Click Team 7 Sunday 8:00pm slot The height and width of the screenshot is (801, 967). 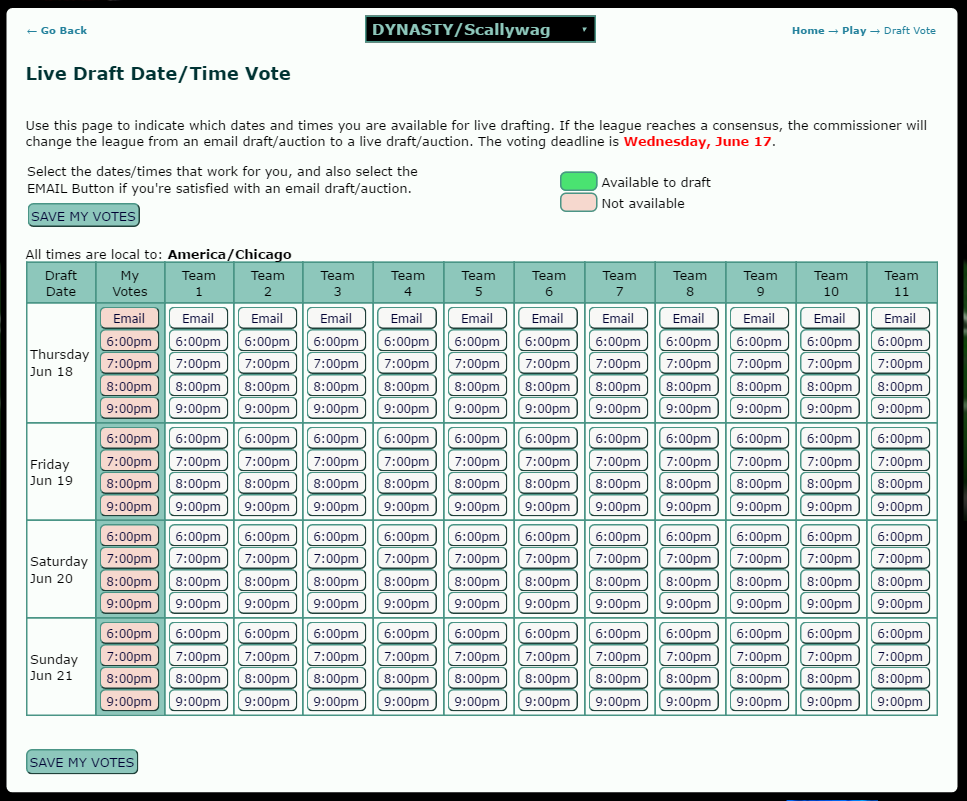[618, 678]
